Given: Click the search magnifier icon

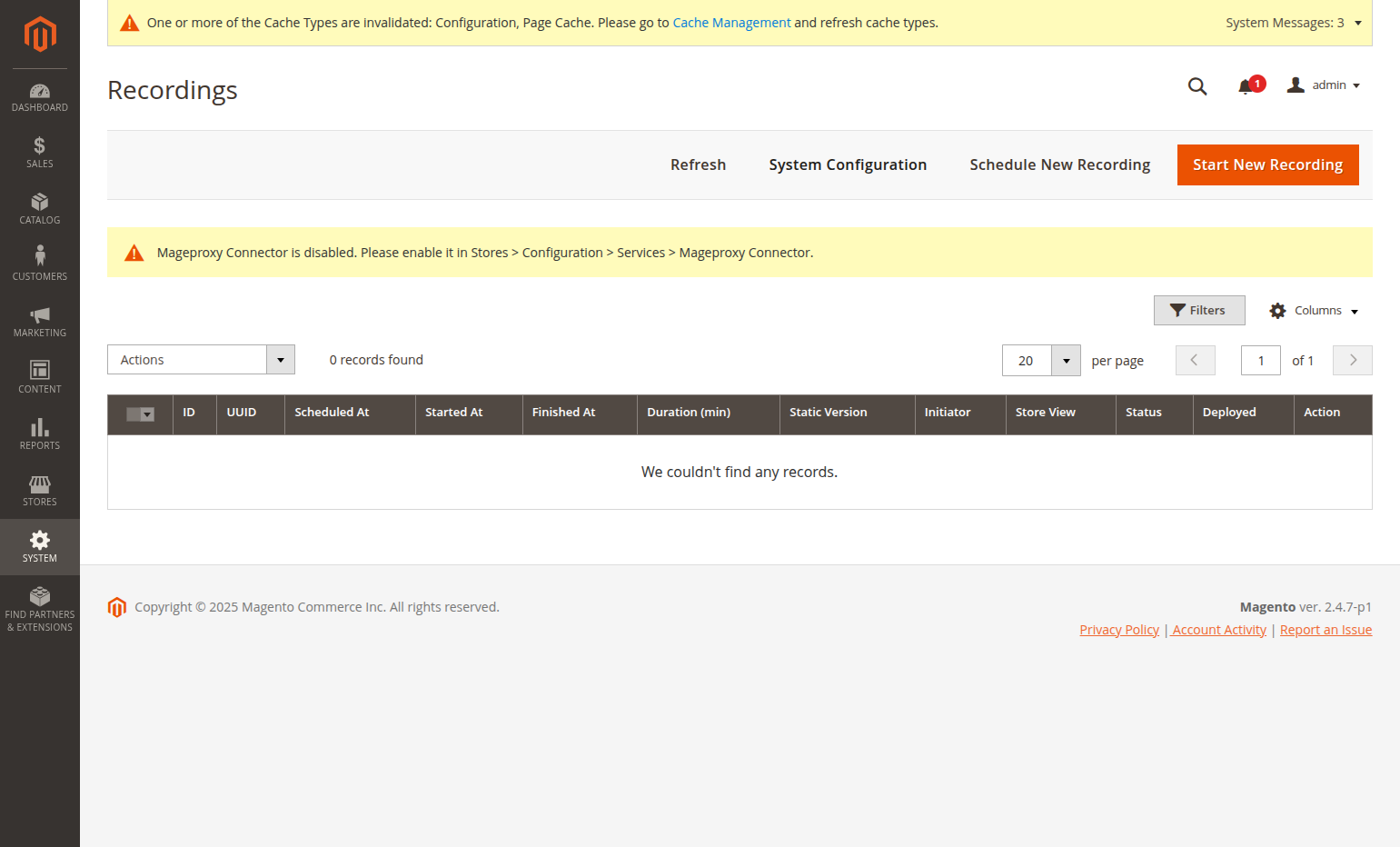Looking at the screenshot, I should point(1197,86).
